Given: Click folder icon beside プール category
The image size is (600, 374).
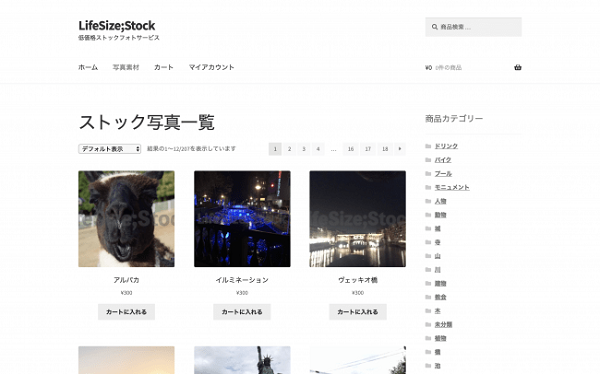Looking at the screenshot, I should tap(428, 174).
